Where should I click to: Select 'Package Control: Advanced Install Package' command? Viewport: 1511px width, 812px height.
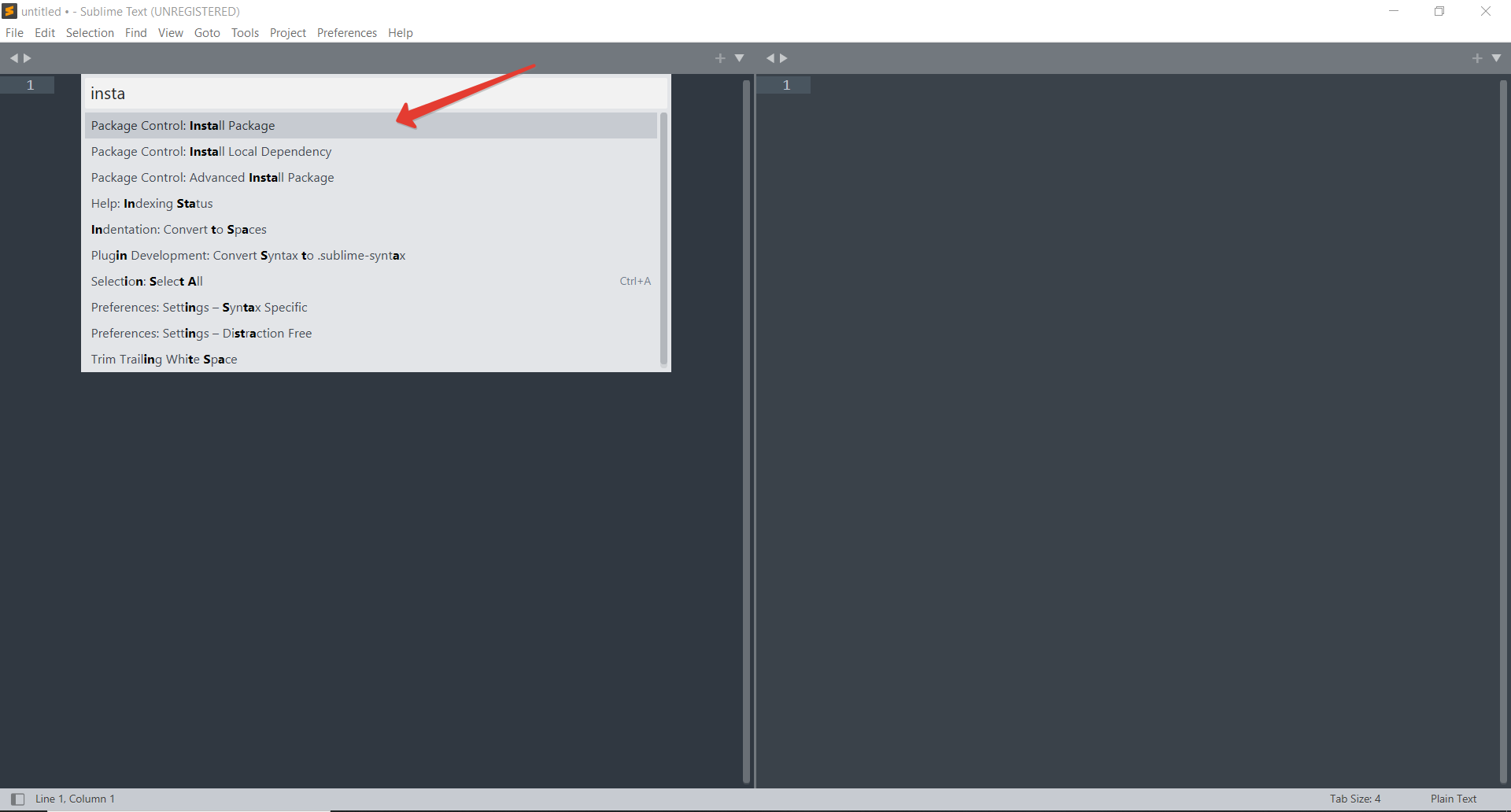(371, 178)
